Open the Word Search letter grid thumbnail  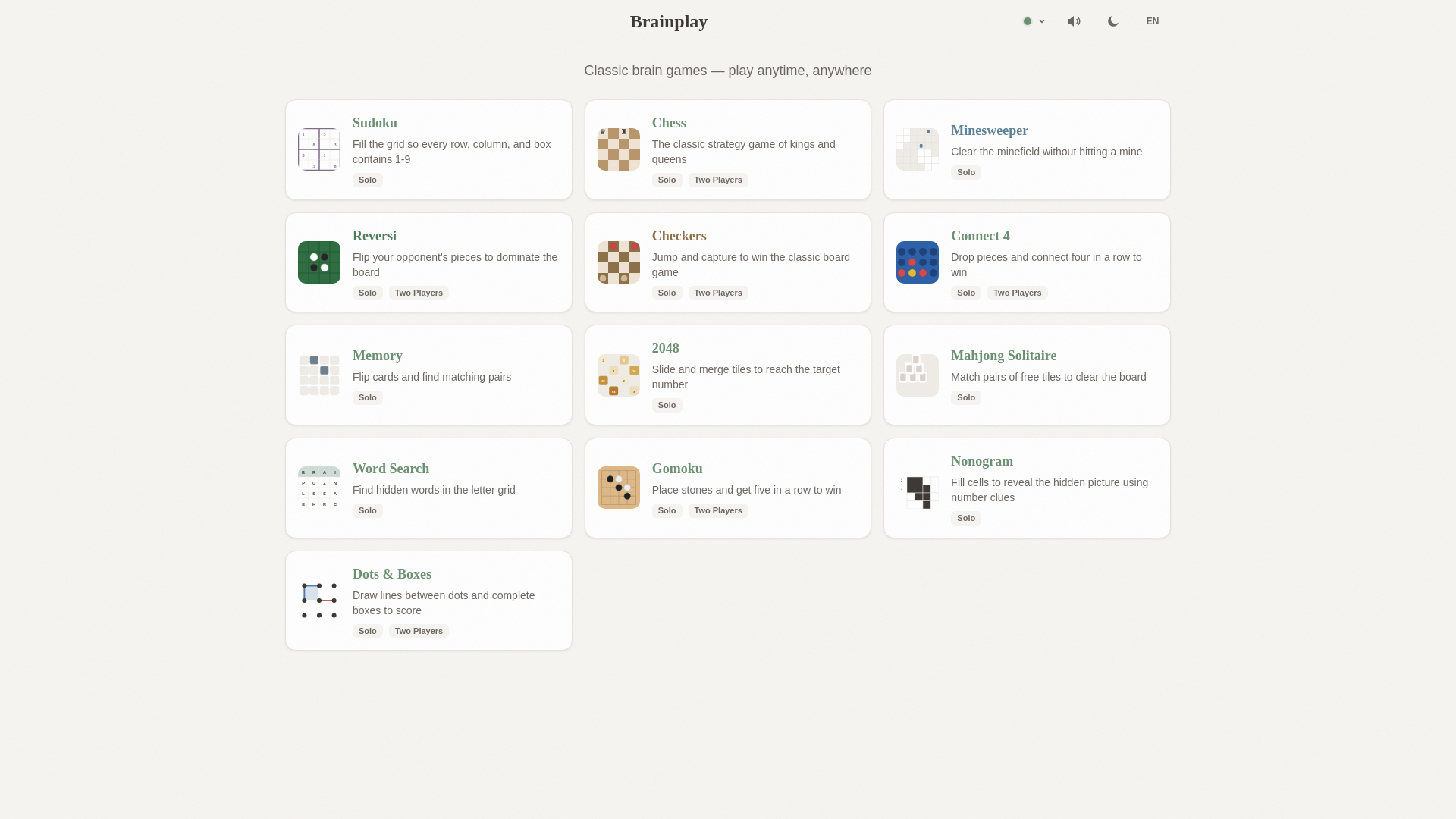tap(318, 488)
